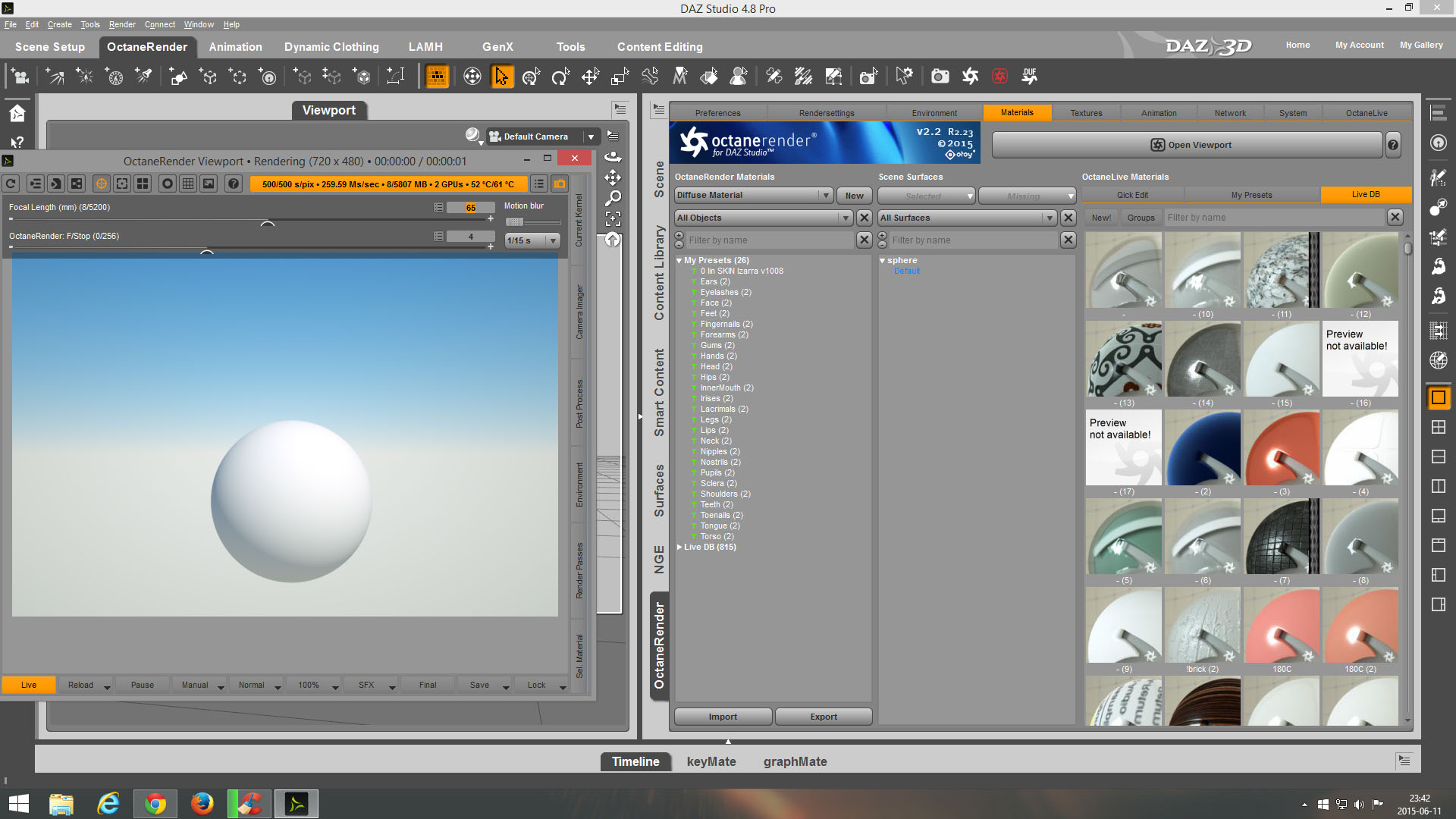
Task: Open the render viewport help icon
Action: pos(234,184)
